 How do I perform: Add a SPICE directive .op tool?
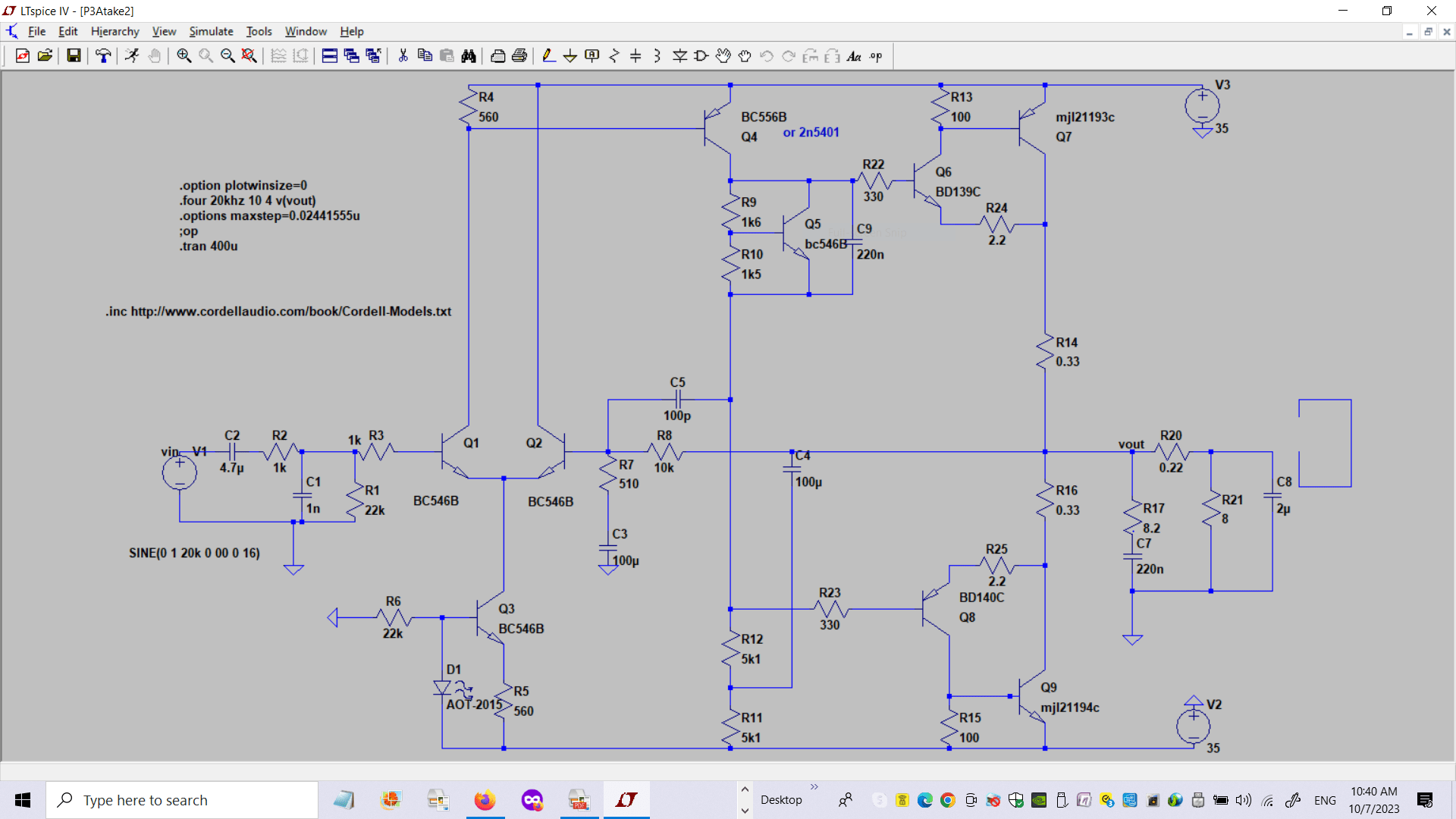876,56
